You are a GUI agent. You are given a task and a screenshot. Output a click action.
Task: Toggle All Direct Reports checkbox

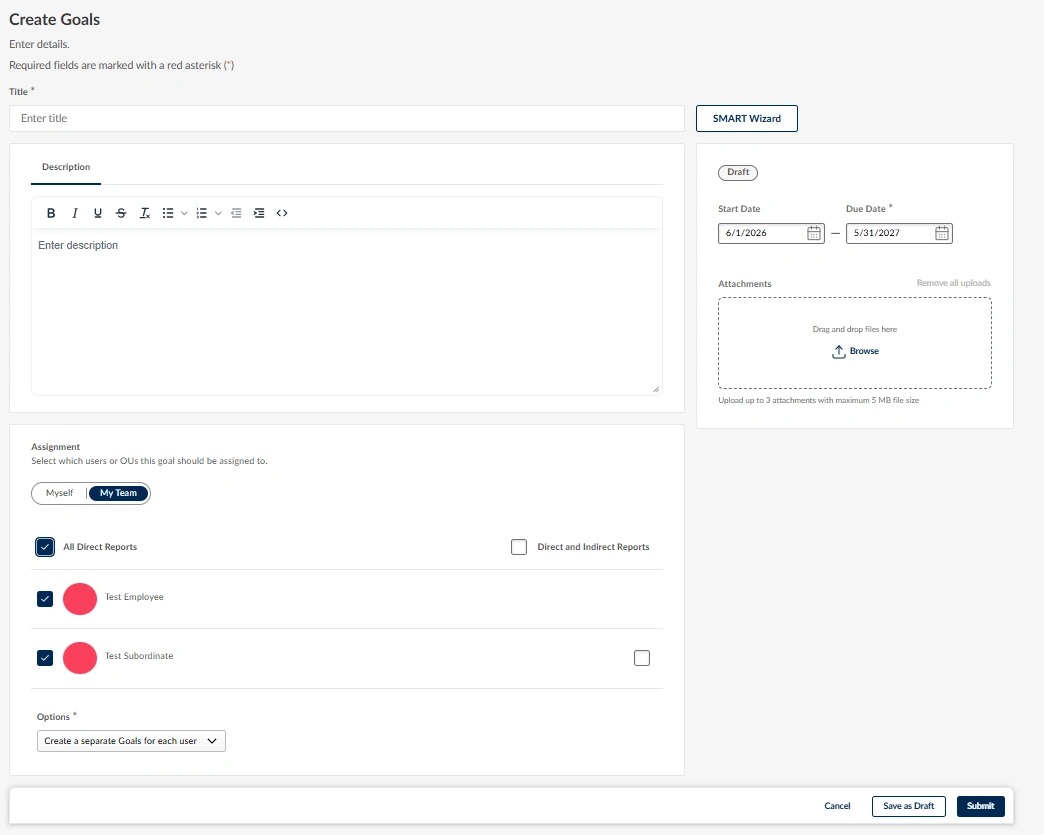(x=45, y=547)
